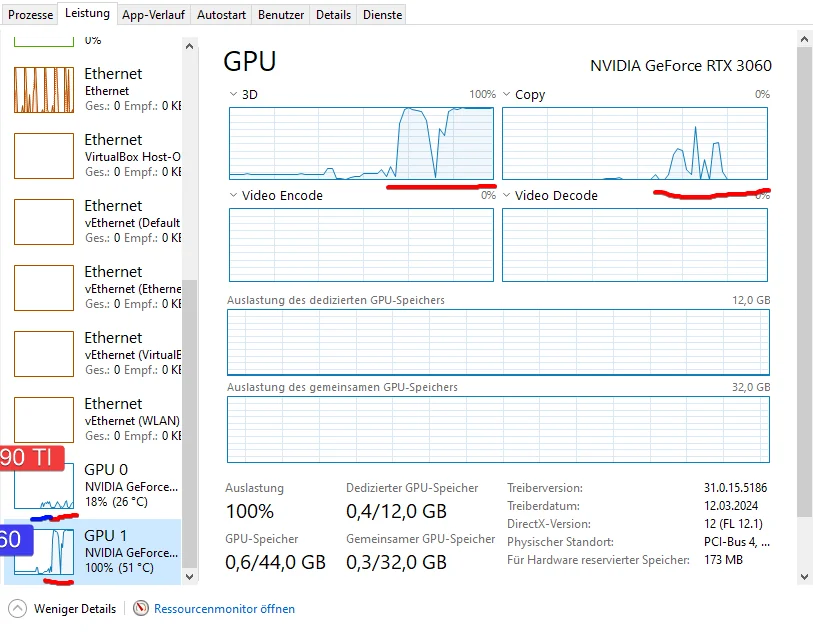Viewport: 813px width, 633px height.
Task: Collapse the Copy graph section
Action: click(505, 94)
